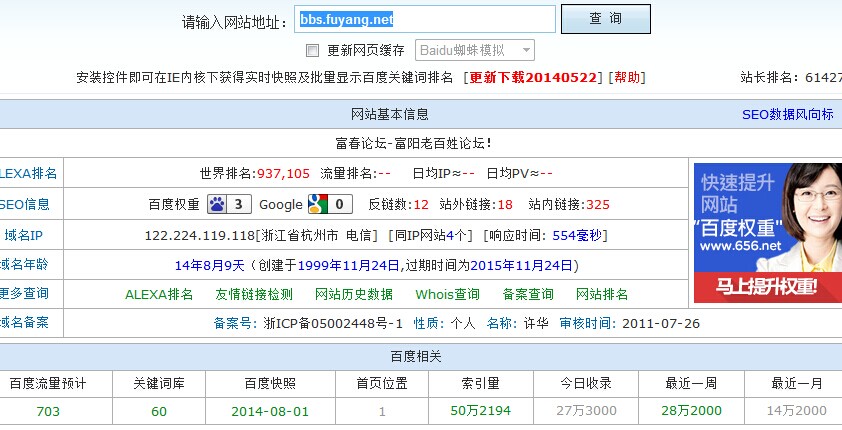Click 站内链接 value 325
This screenshot has height=430, width=842.
(598, 205)
